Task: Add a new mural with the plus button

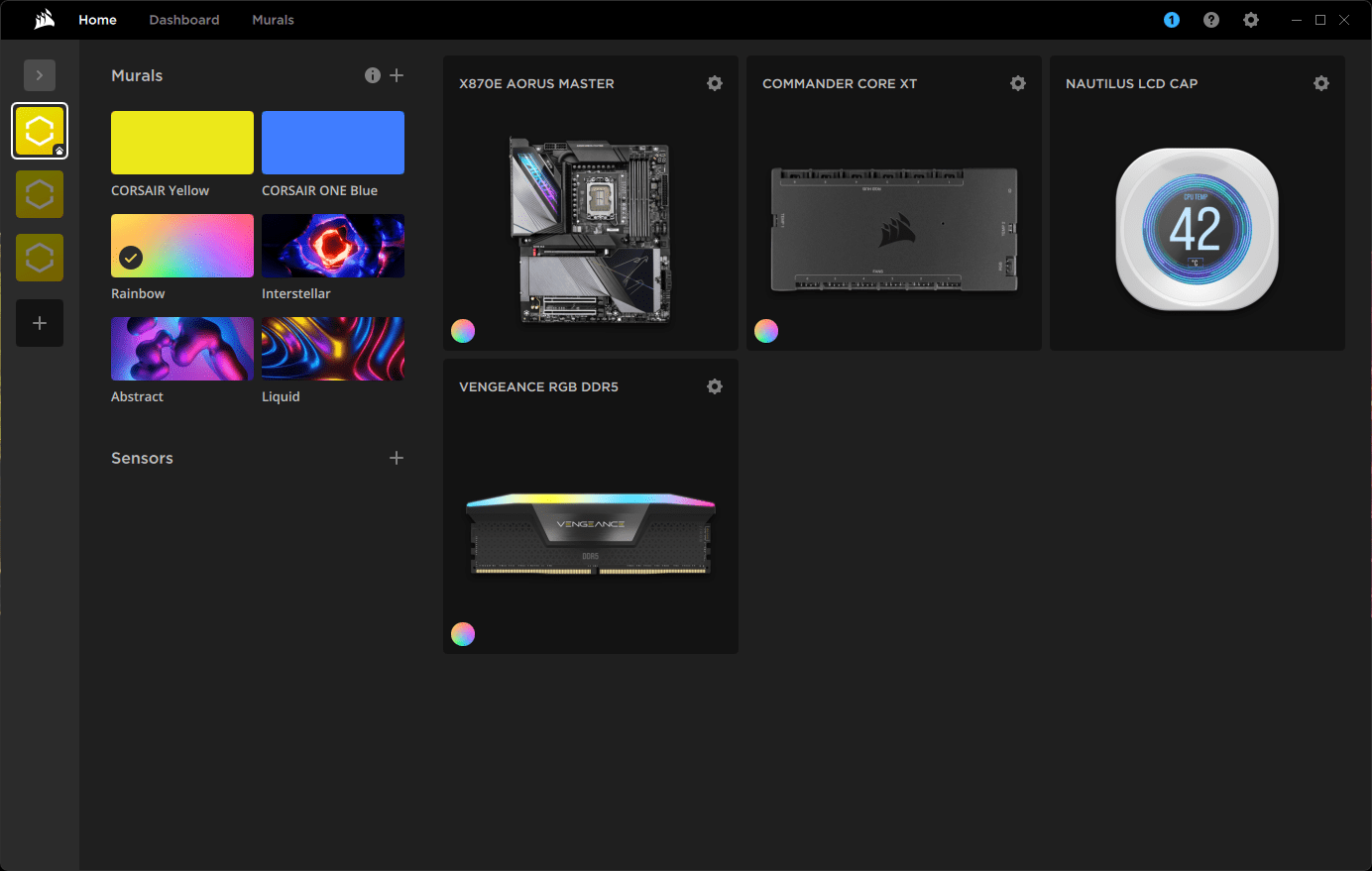Action: tap(397, 74)
